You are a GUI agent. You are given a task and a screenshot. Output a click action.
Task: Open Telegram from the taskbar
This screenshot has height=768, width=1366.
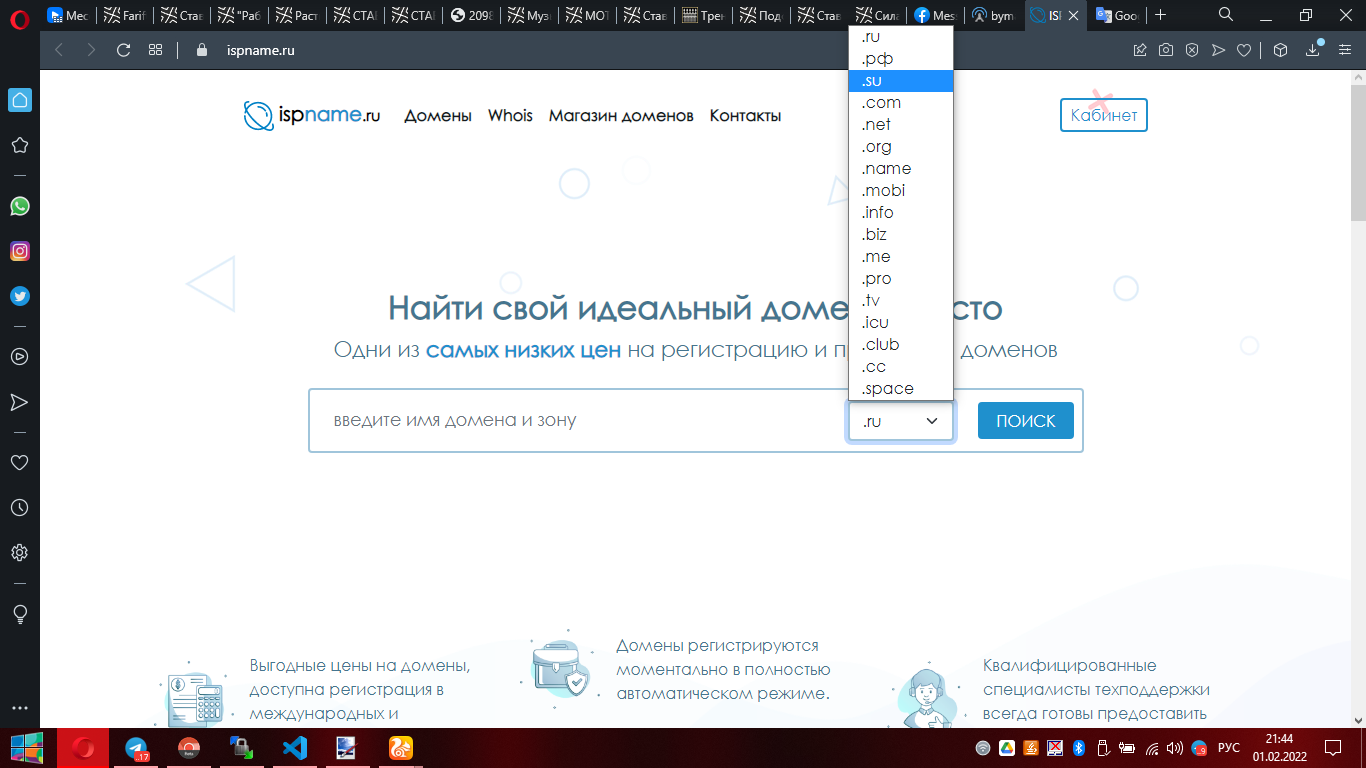pyautogui.click(x=136, y=748)
